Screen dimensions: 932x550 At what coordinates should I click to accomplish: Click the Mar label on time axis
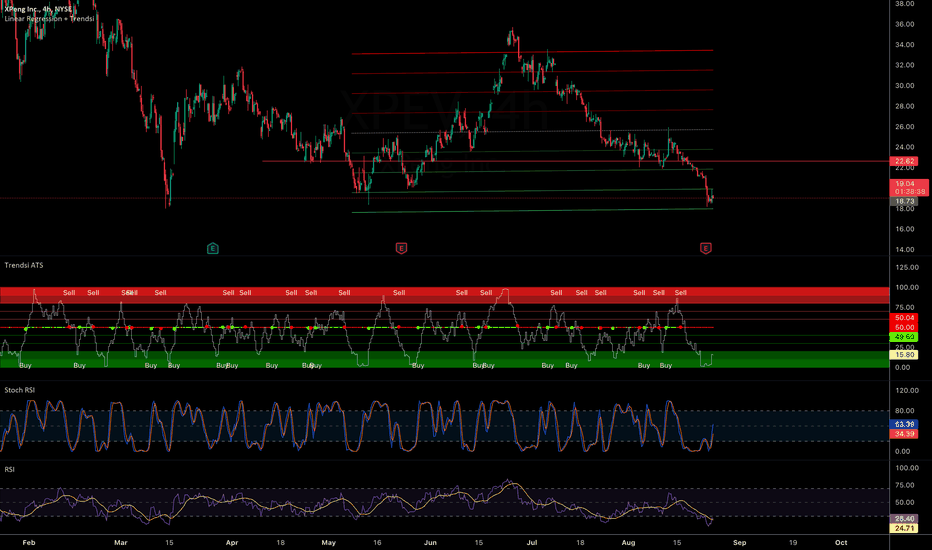pos(121,542)
